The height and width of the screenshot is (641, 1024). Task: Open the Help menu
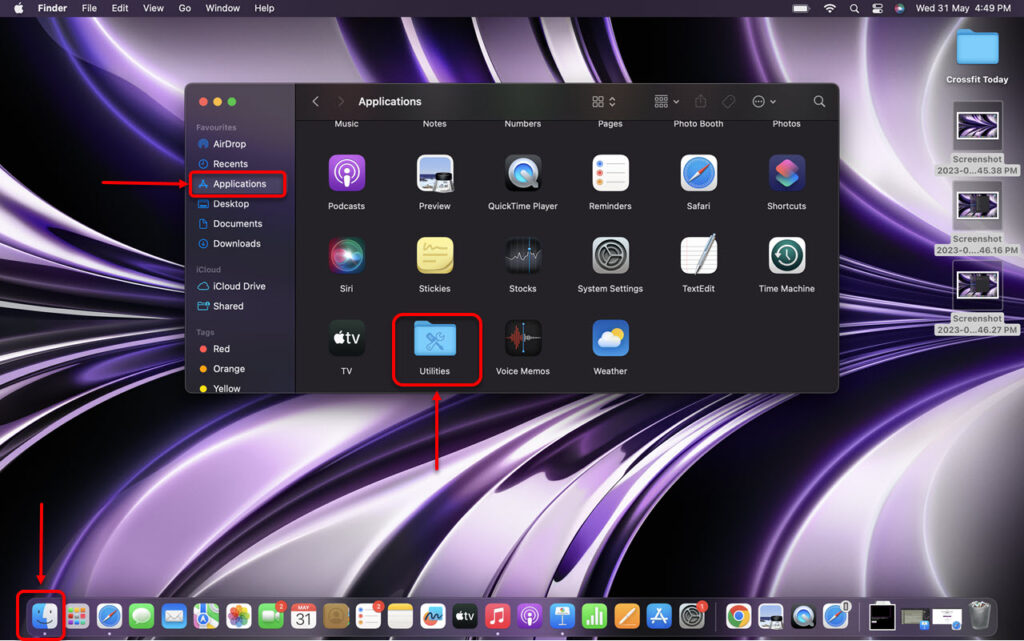[x=264, y=8]
